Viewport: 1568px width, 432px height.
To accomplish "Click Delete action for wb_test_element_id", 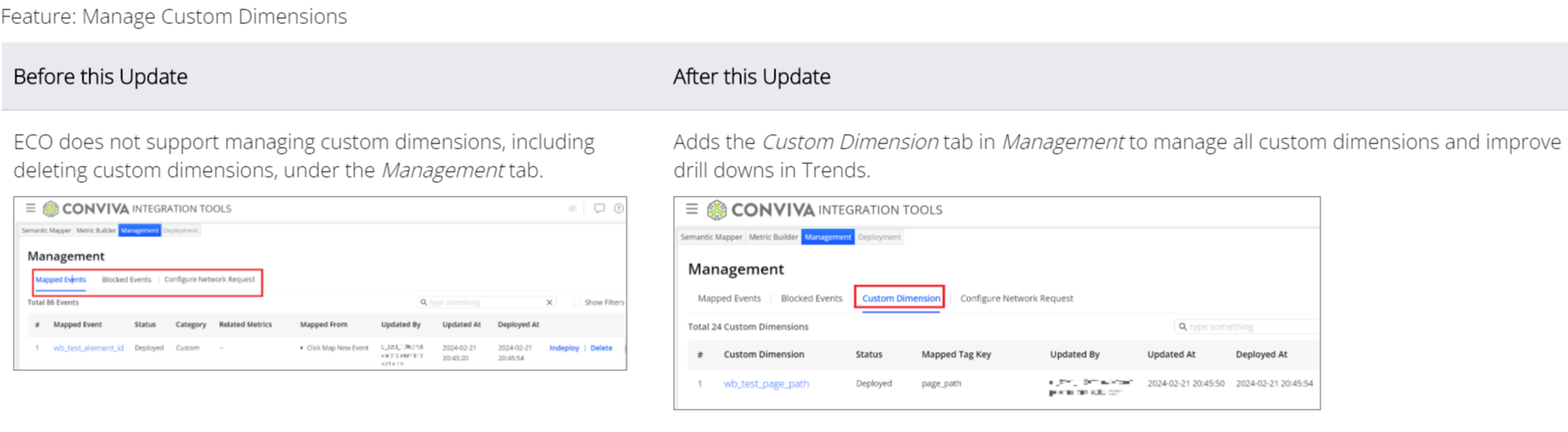I will 602,348.
